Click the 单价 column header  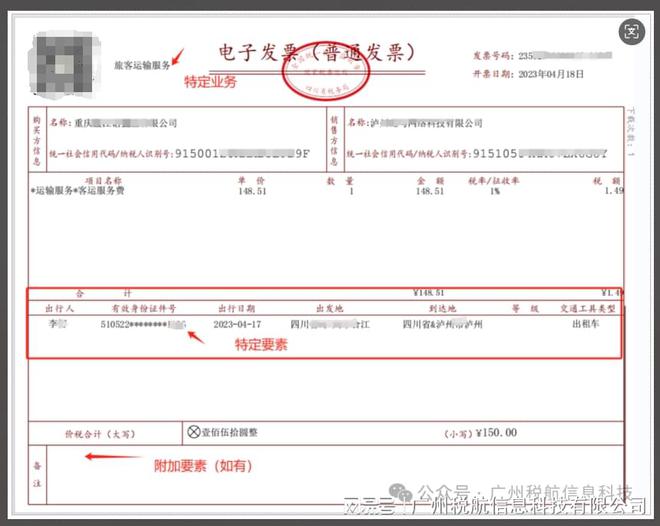point(251,181)
